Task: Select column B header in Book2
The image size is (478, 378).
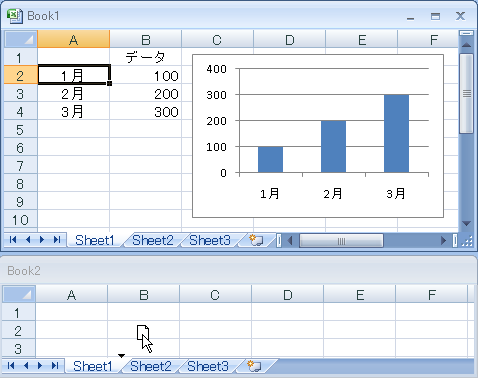Action: click(x=144, y=294)
